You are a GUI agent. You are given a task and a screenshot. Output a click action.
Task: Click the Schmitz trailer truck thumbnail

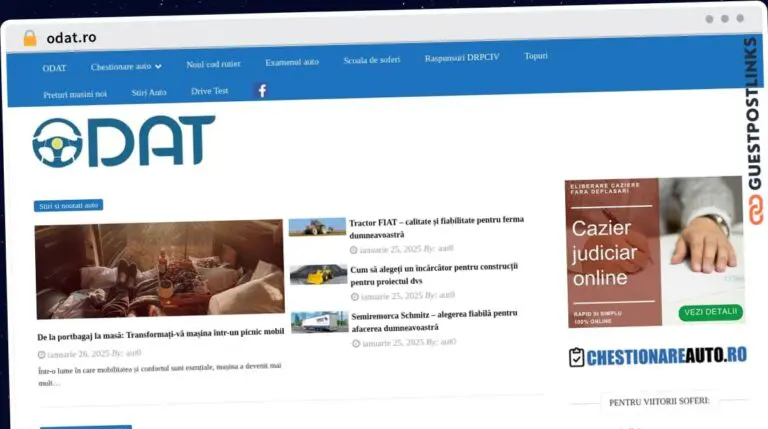tap(320, 322)
